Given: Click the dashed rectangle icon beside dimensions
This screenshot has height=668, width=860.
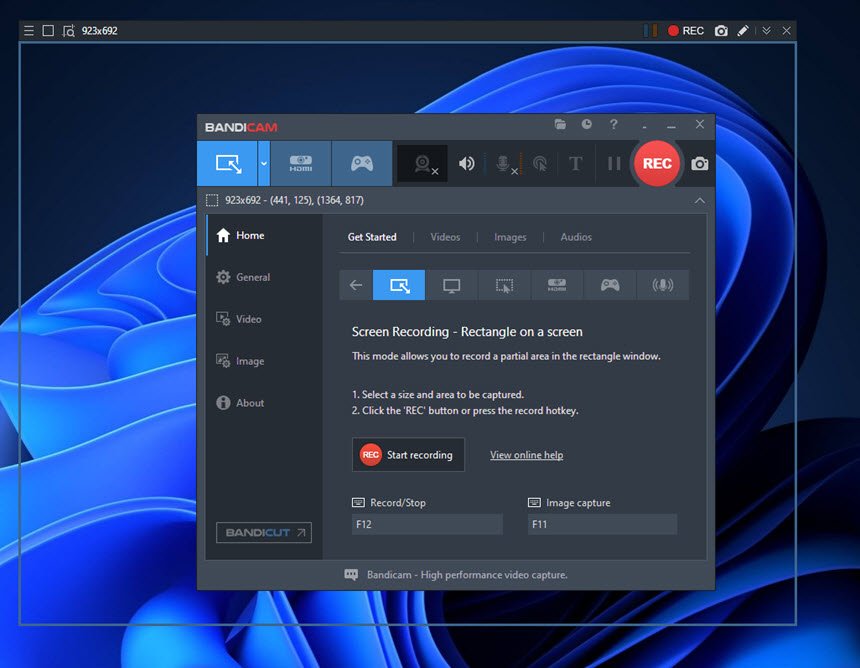Looking at the screenshot, I should [x=212, y=200].
